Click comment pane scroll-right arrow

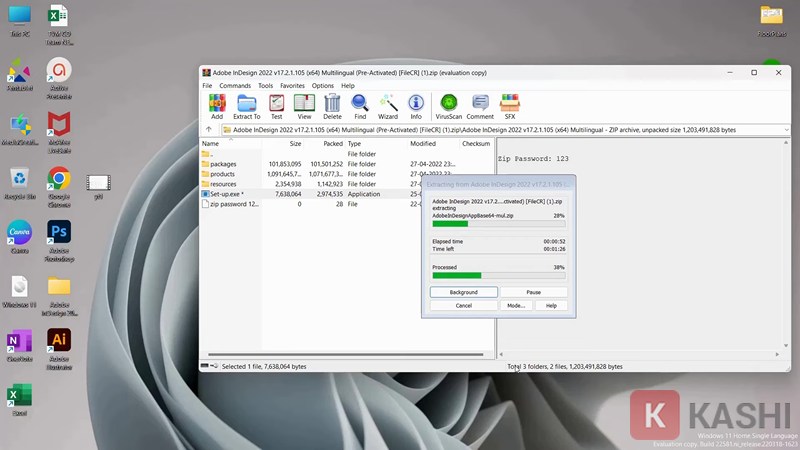point(777,354)
